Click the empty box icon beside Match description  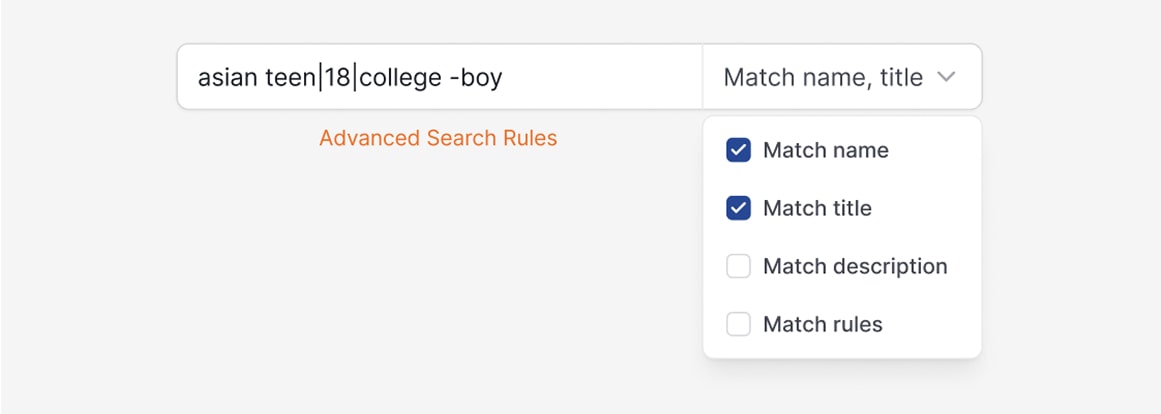(x=738, y=266)
